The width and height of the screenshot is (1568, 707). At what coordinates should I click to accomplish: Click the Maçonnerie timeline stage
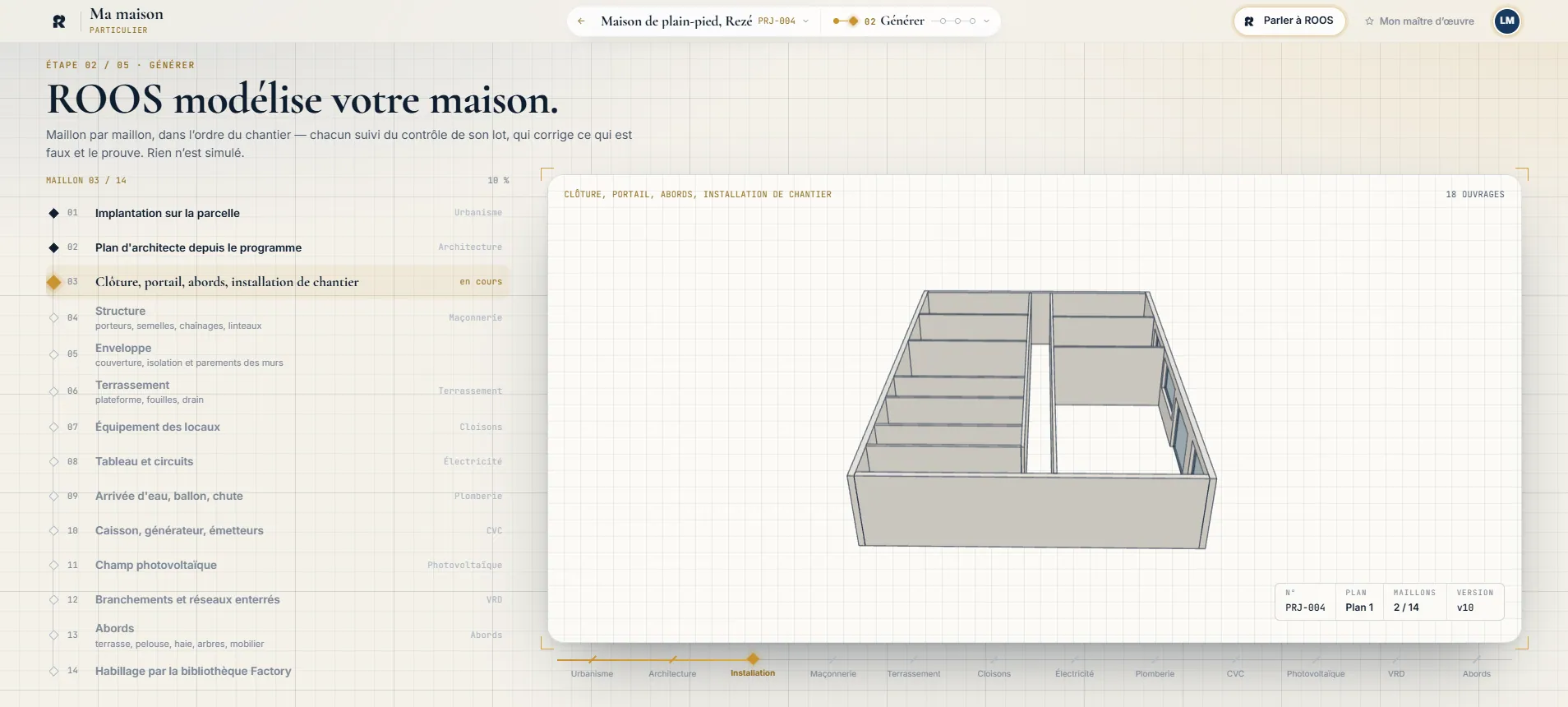coord(832,667)
